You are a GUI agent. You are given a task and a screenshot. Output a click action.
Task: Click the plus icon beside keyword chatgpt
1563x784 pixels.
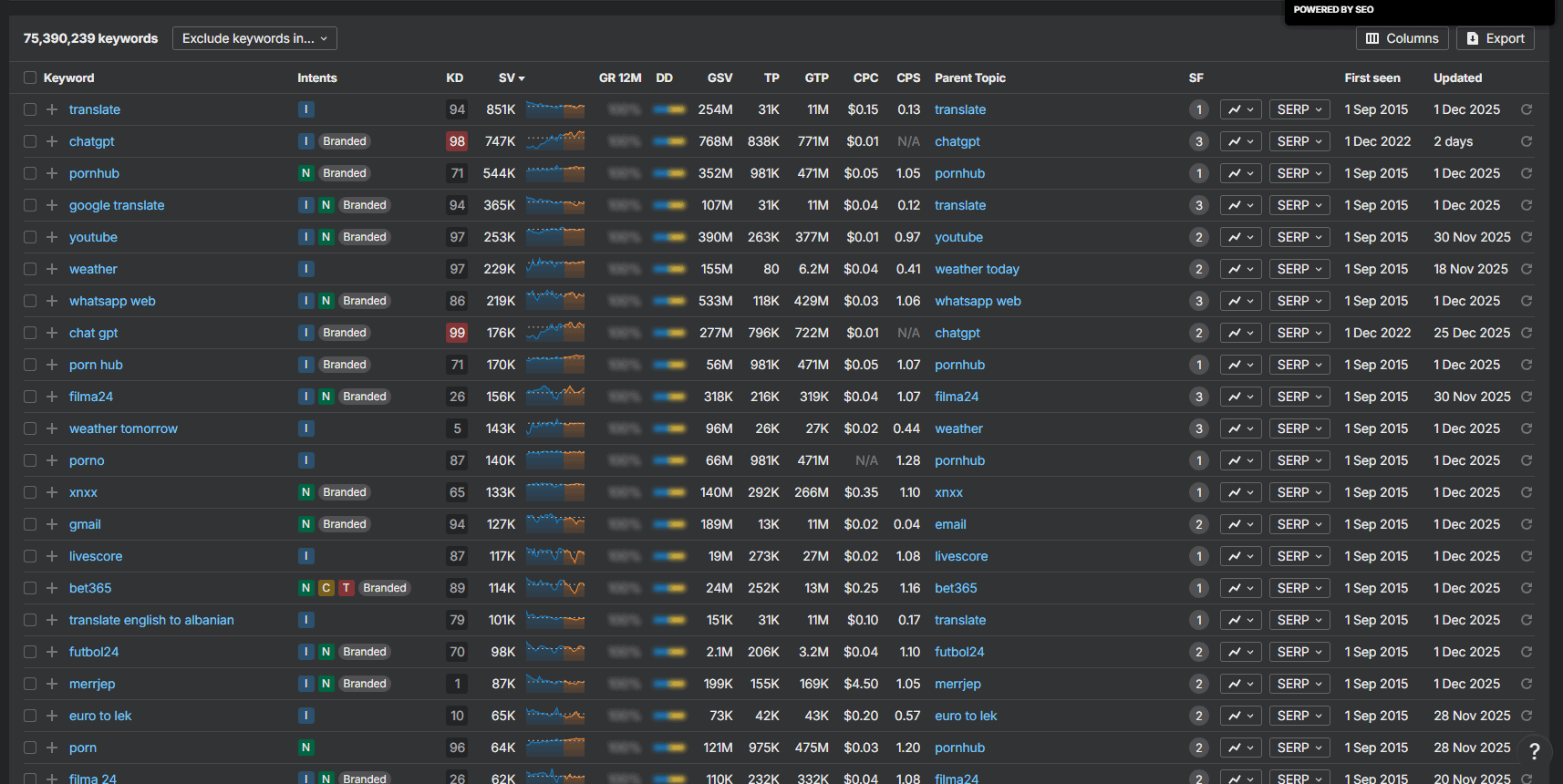[x=52, y=141]
